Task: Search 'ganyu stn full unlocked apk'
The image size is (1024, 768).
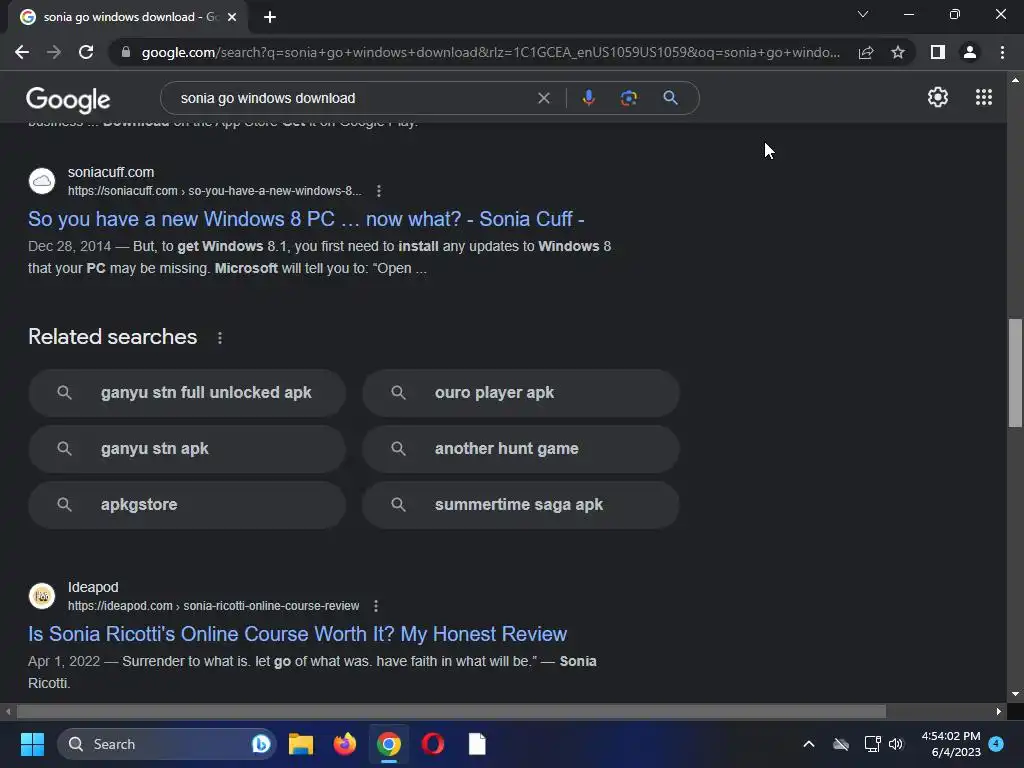Action: pos(187,392)
